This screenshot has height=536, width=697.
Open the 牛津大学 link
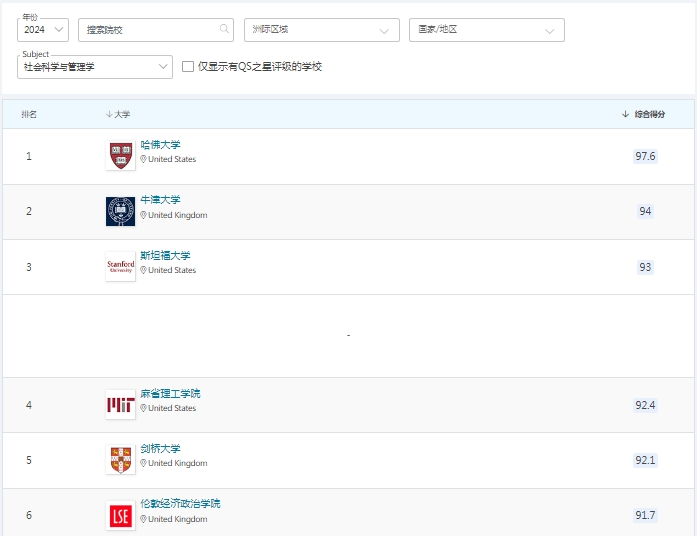(160, 200)
